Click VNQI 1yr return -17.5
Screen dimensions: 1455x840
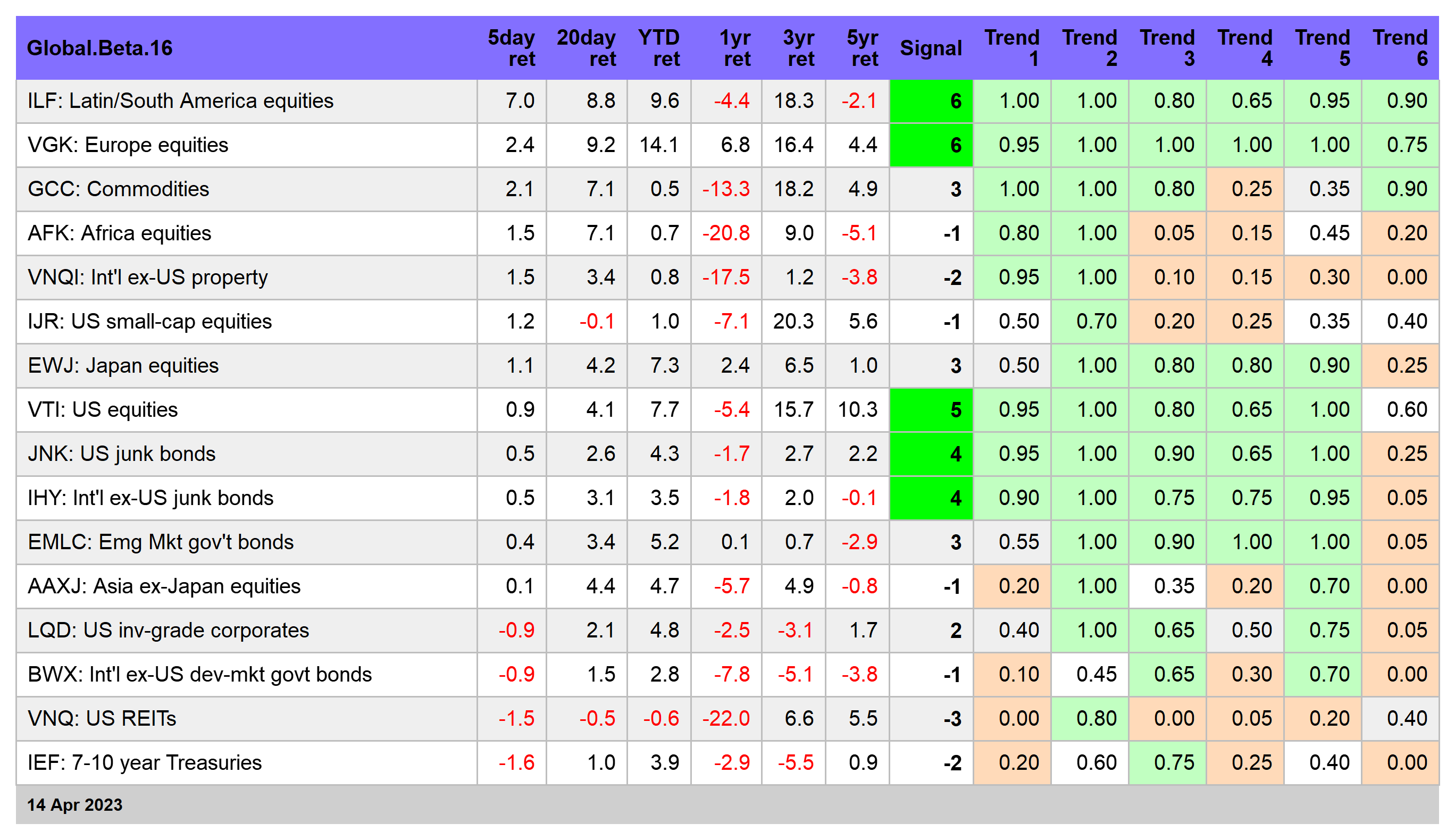pyautogui.click(x=726, y=278)
